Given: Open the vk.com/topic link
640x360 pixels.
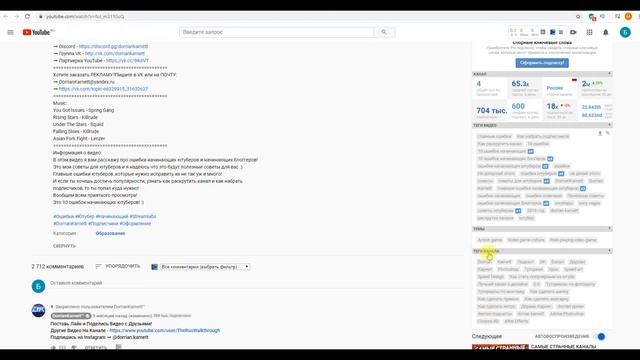Looking at the screenshot, I should [x=103, y=89].
